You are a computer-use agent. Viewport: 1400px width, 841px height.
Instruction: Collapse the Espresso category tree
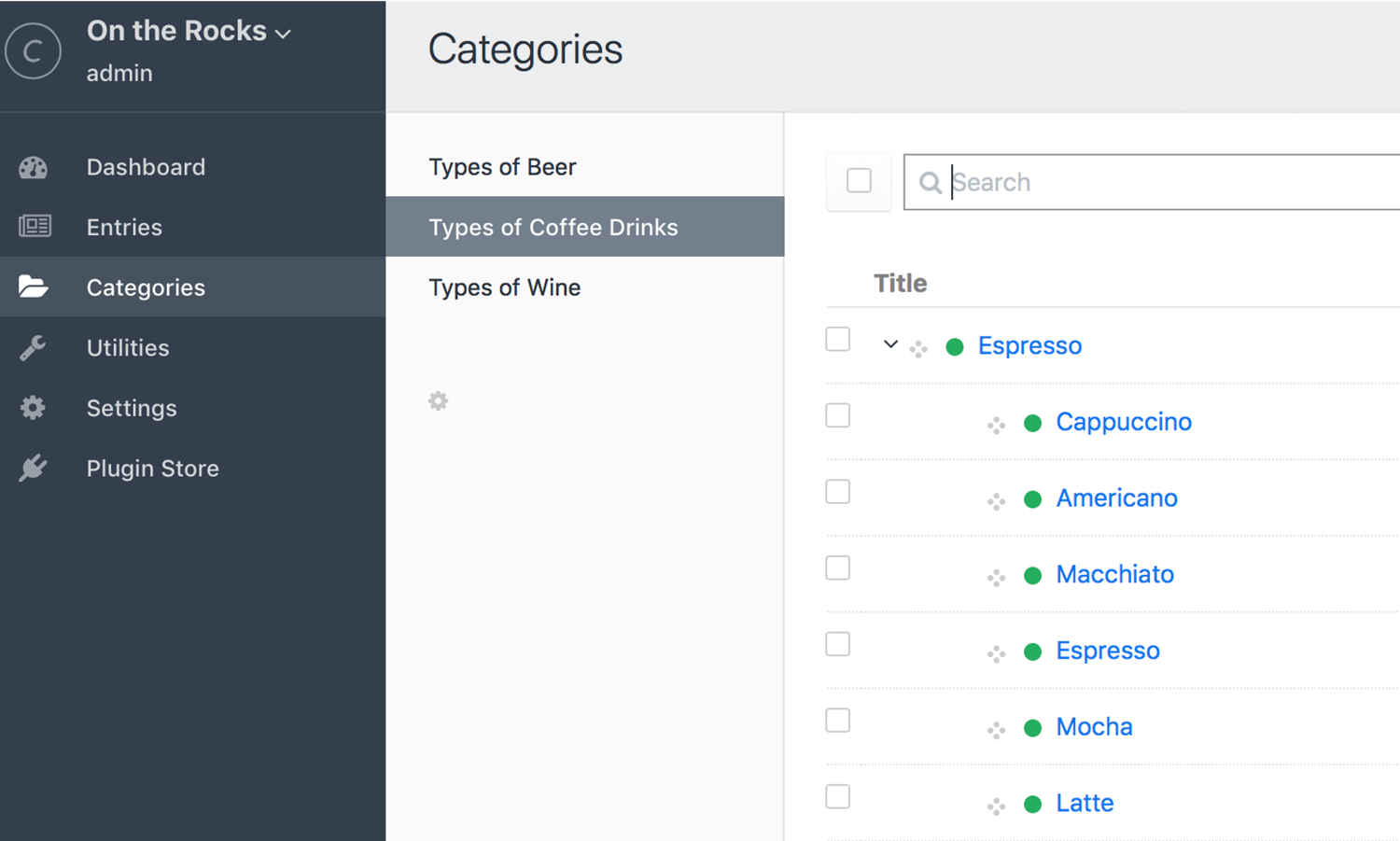tap(890, 344)
